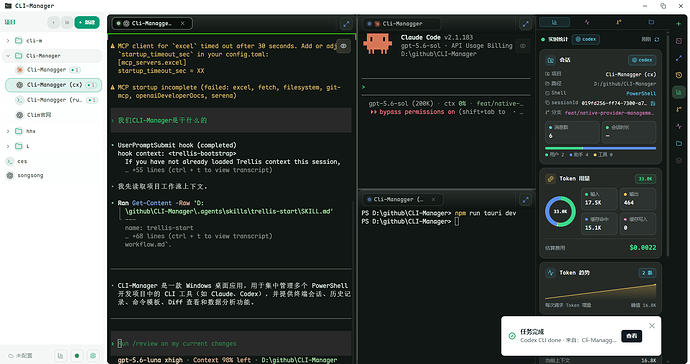The width and height of the screenshot is (690, 364).
Task: Open the statistics icon at sidebar bottom
Action: click(x=61, y=356)
